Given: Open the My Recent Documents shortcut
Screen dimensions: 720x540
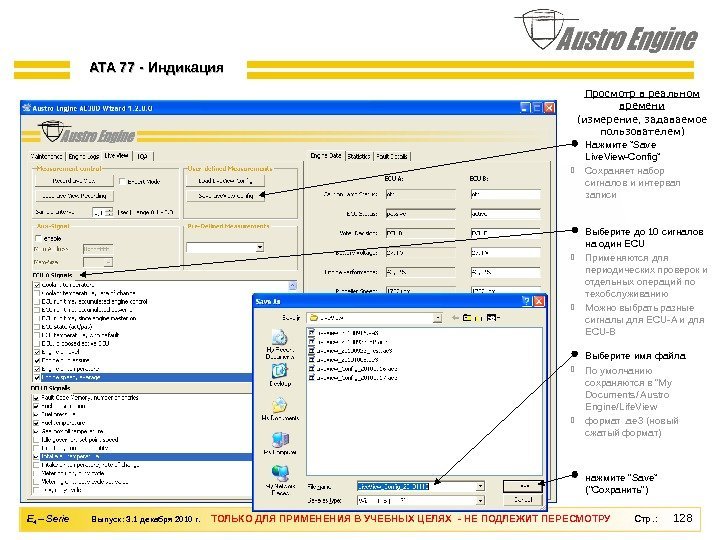Looking at the screenshot, I should (280, 344).
